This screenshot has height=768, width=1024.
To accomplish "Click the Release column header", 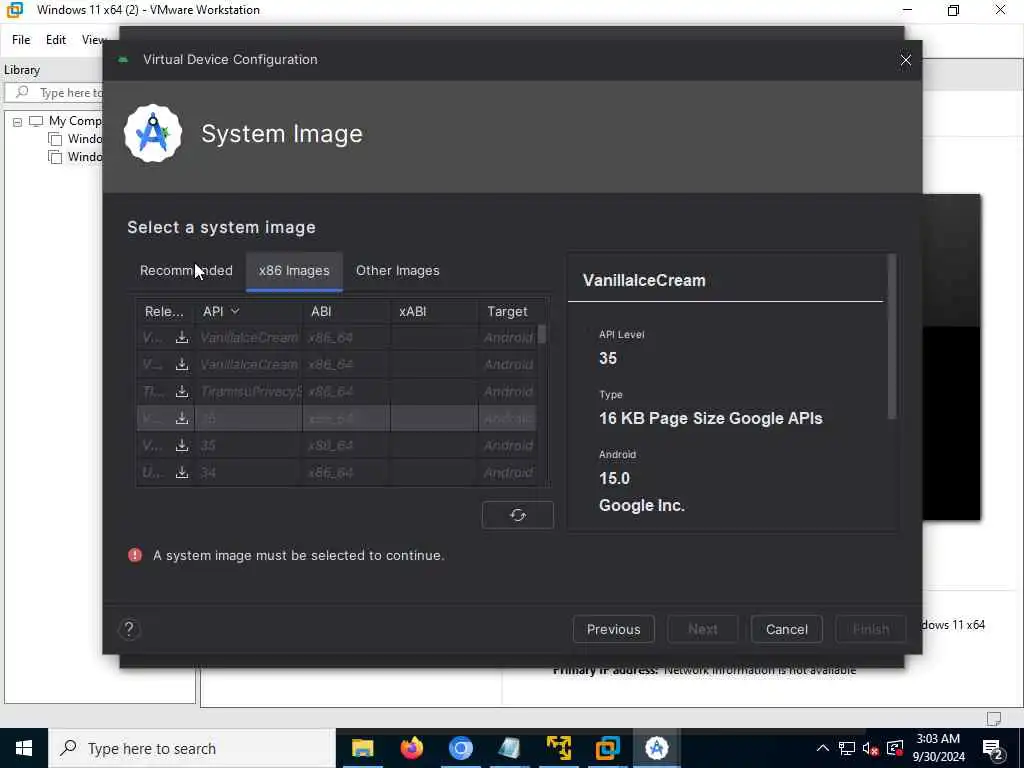I will 165,312.
